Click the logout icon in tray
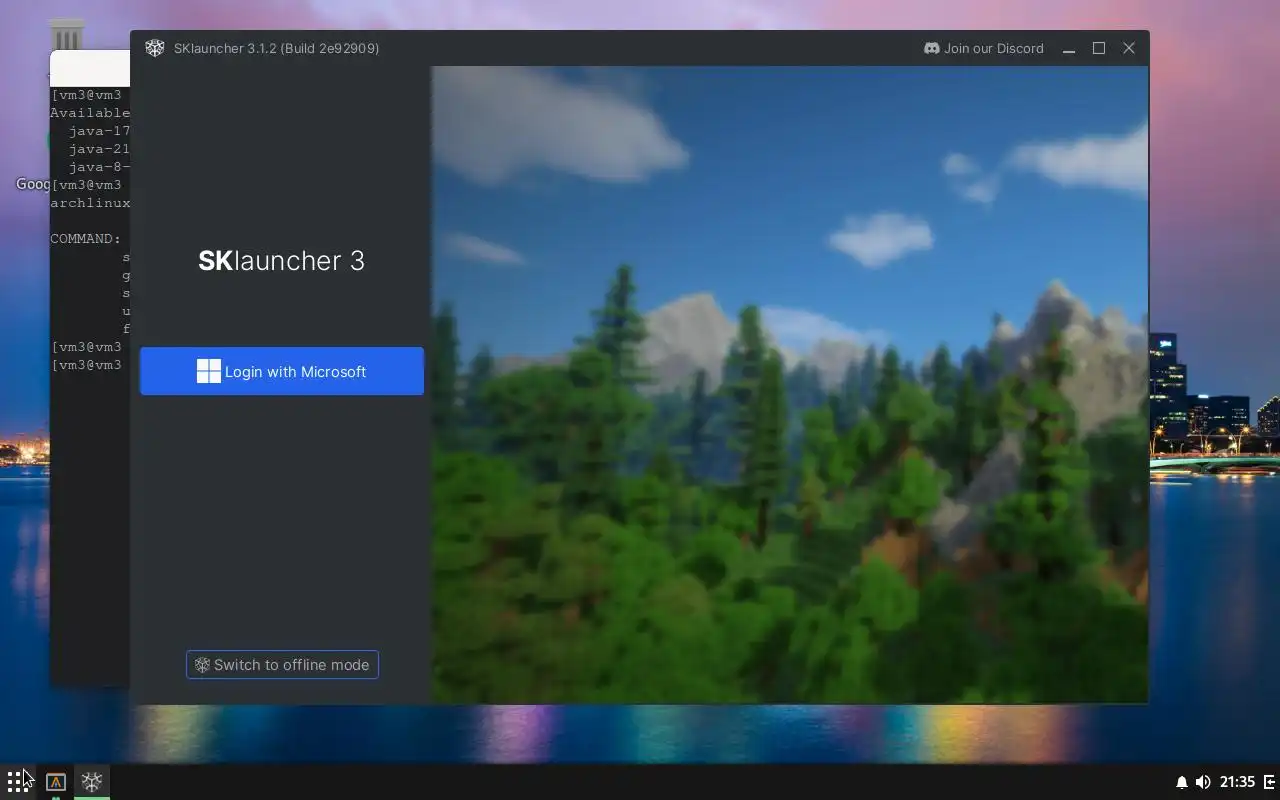Screen dimensions: 1280x800 [x=1271, y=782]
